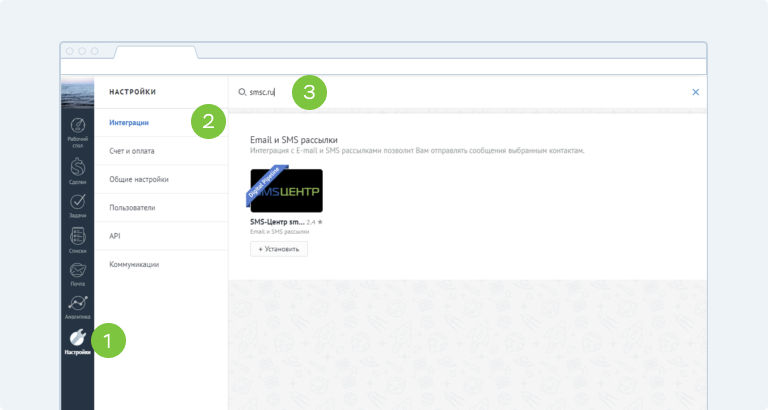
Task: Click the Email и SMS рассылки section heading
Action: pyautogui.click(x=294, y=140)
